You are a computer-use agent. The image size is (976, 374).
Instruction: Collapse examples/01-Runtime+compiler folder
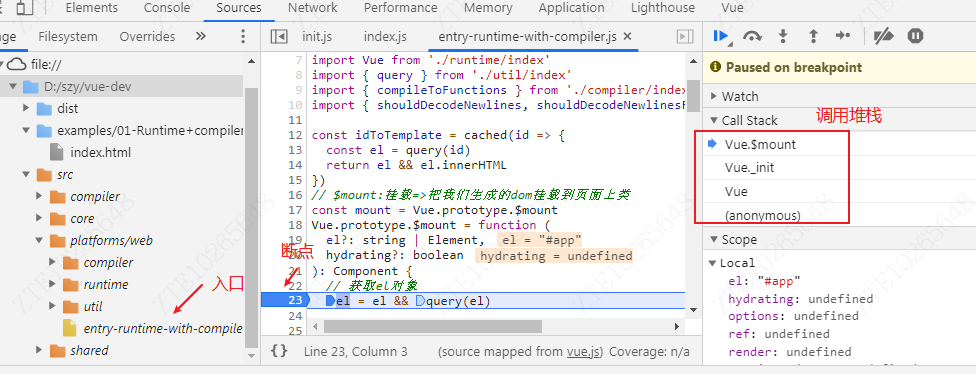tap(26, 131)
